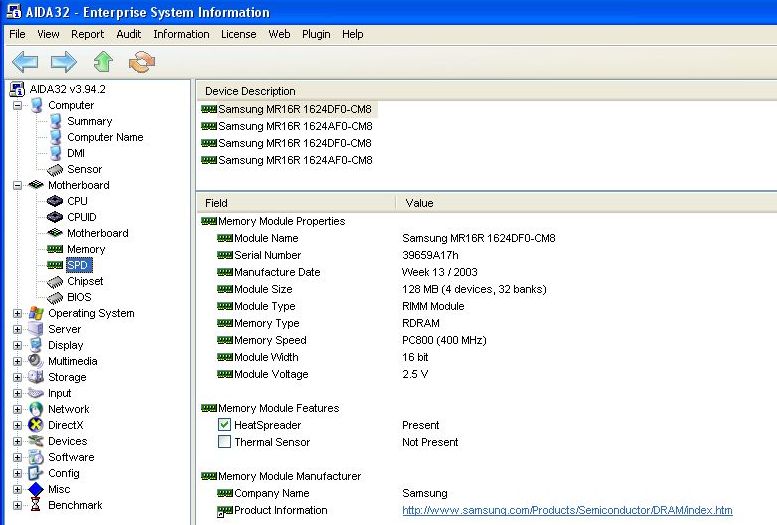This screenshot has height=525, width=777.
Task: Select the Input tree item
Action: point(59,393)
